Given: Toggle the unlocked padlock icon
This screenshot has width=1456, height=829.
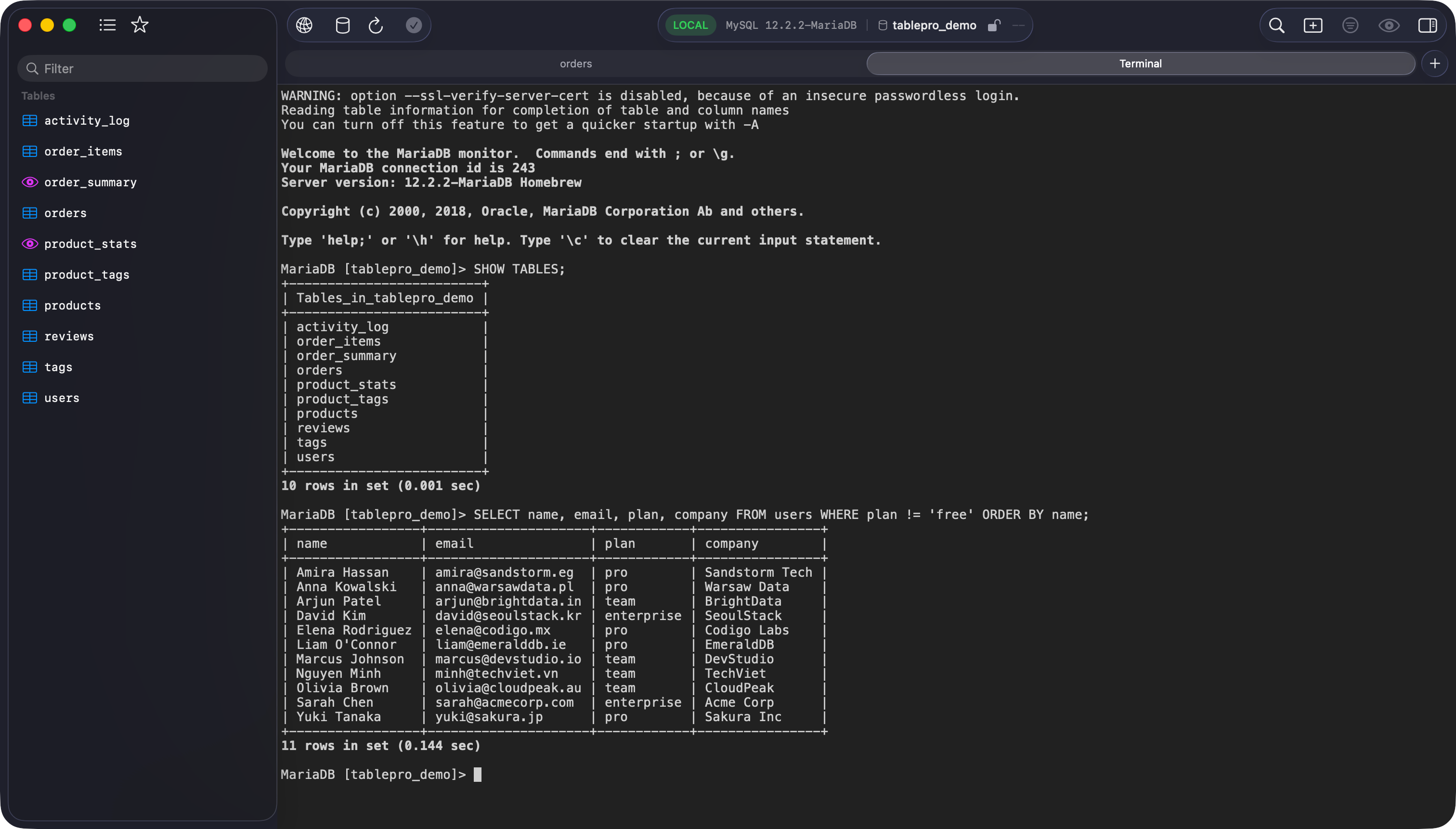Looking at the screenshot, I should 994,25.
